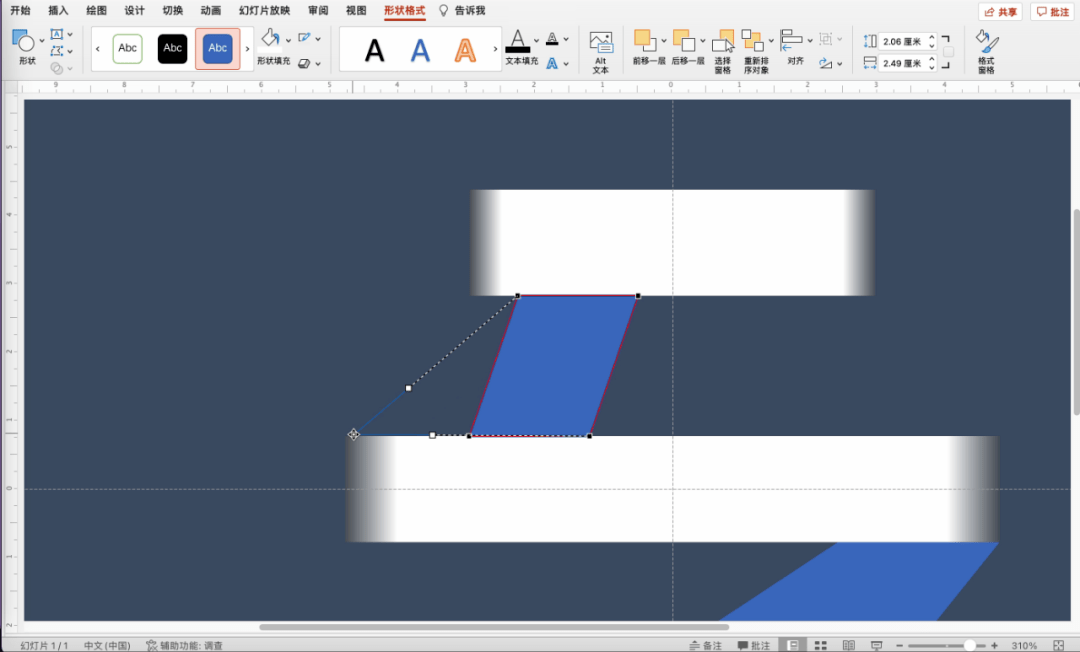Switch to normal view icon
1080x652 pixels.
[793, 645]
